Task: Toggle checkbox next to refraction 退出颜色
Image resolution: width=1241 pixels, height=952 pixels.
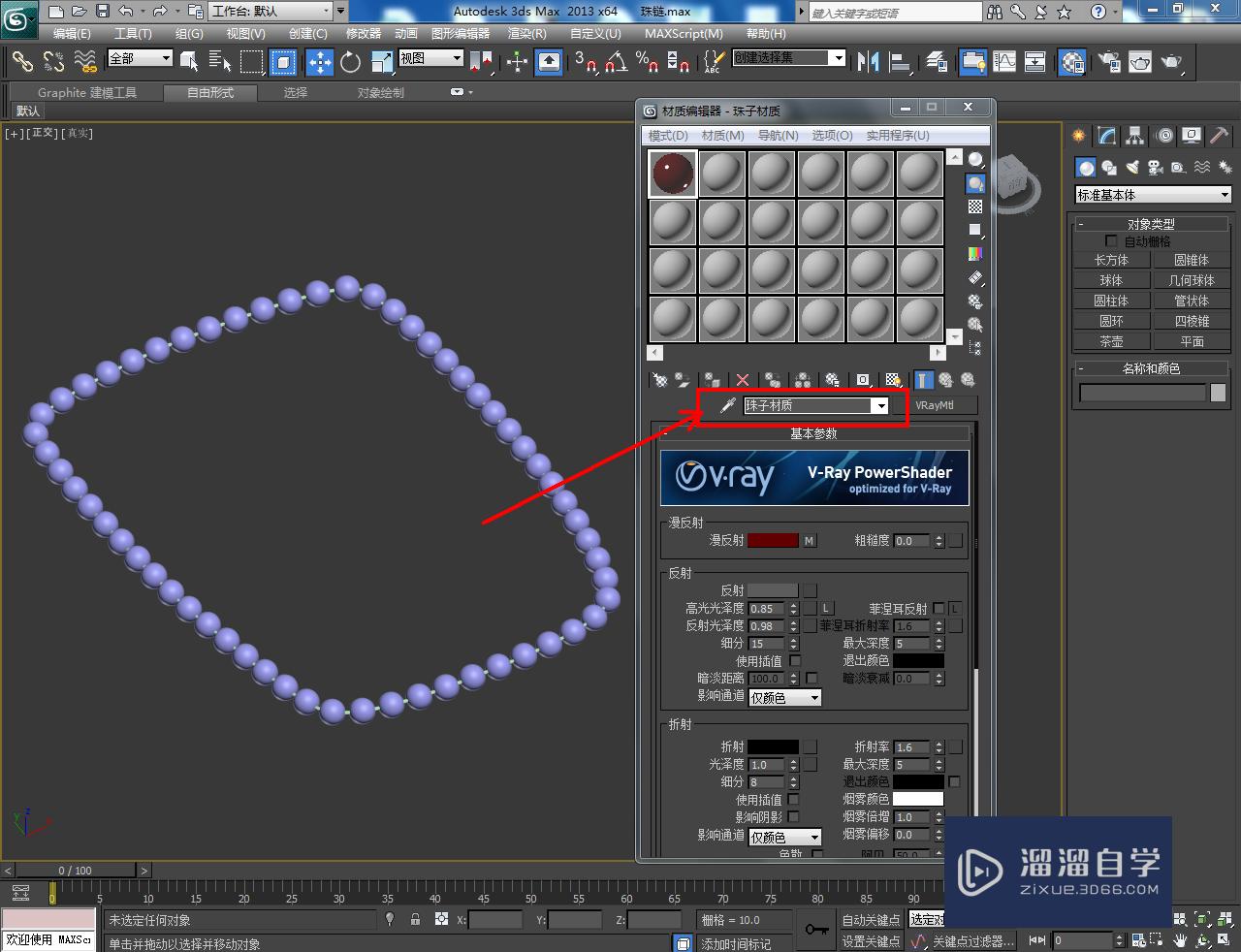Action: click(x=954, y=781)
